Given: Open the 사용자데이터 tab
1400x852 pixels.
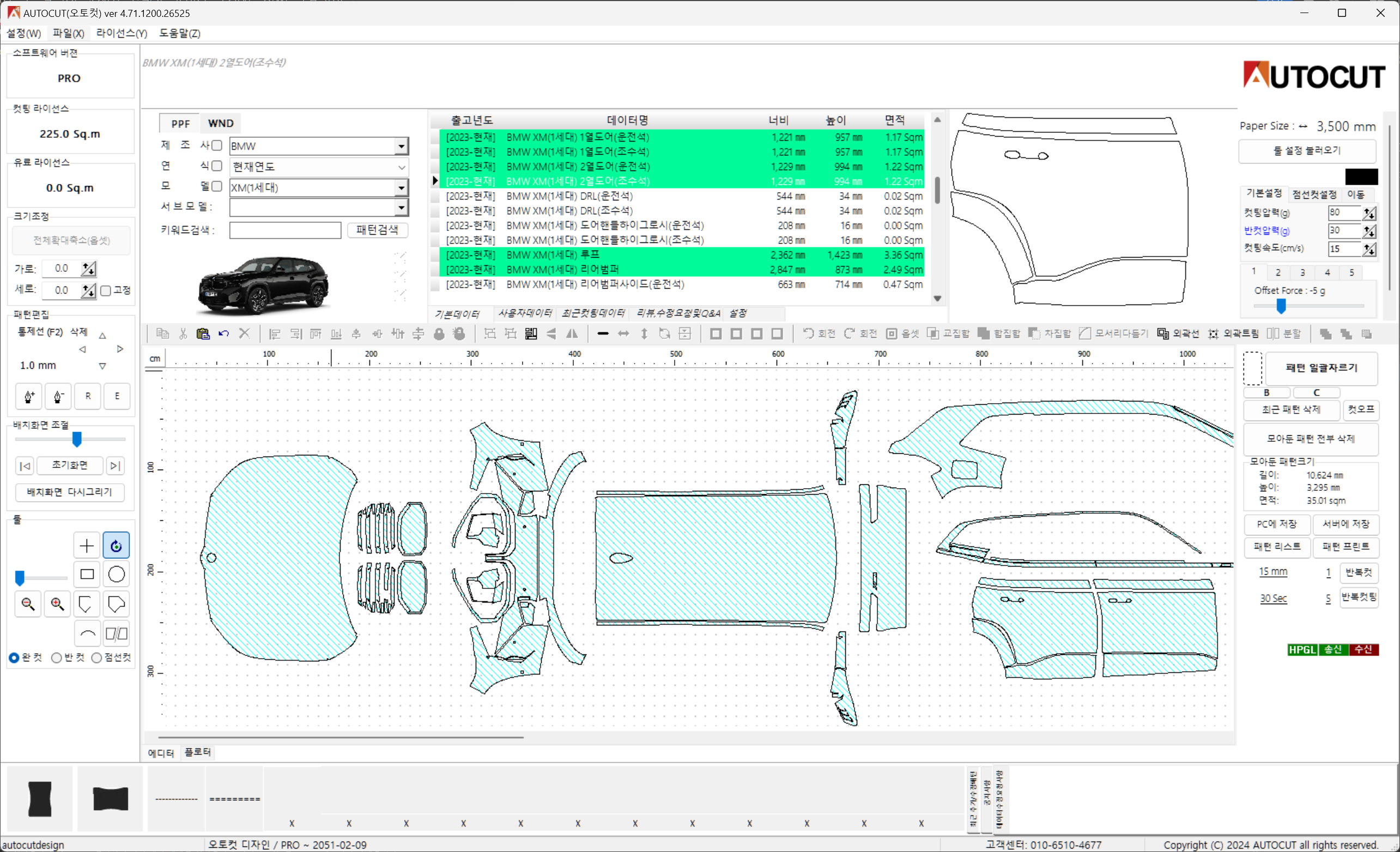Looking at the screenshot, I should point(525,314).
